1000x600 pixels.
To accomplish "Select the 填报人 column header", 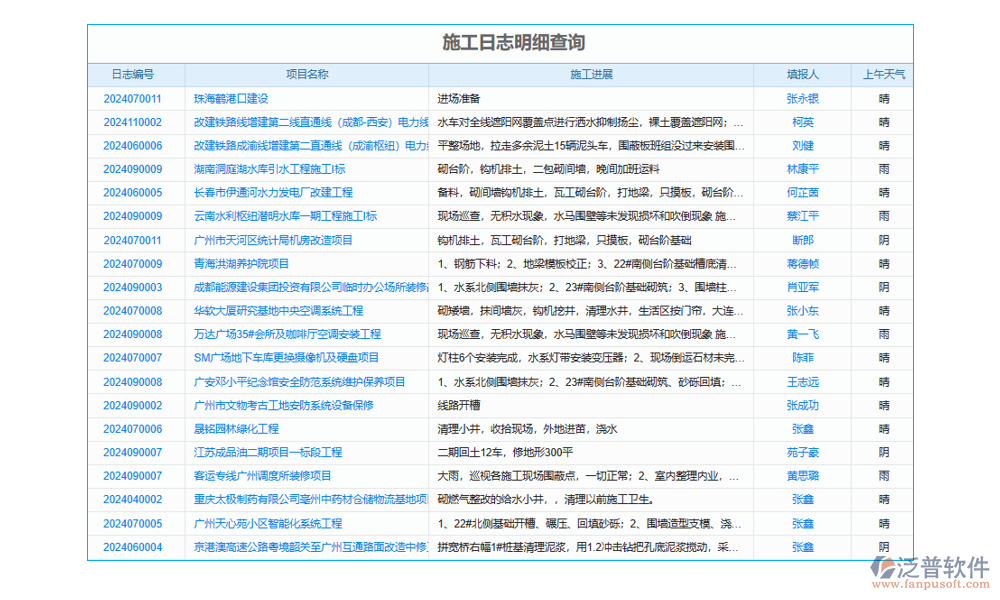I will tap(802, 75).
